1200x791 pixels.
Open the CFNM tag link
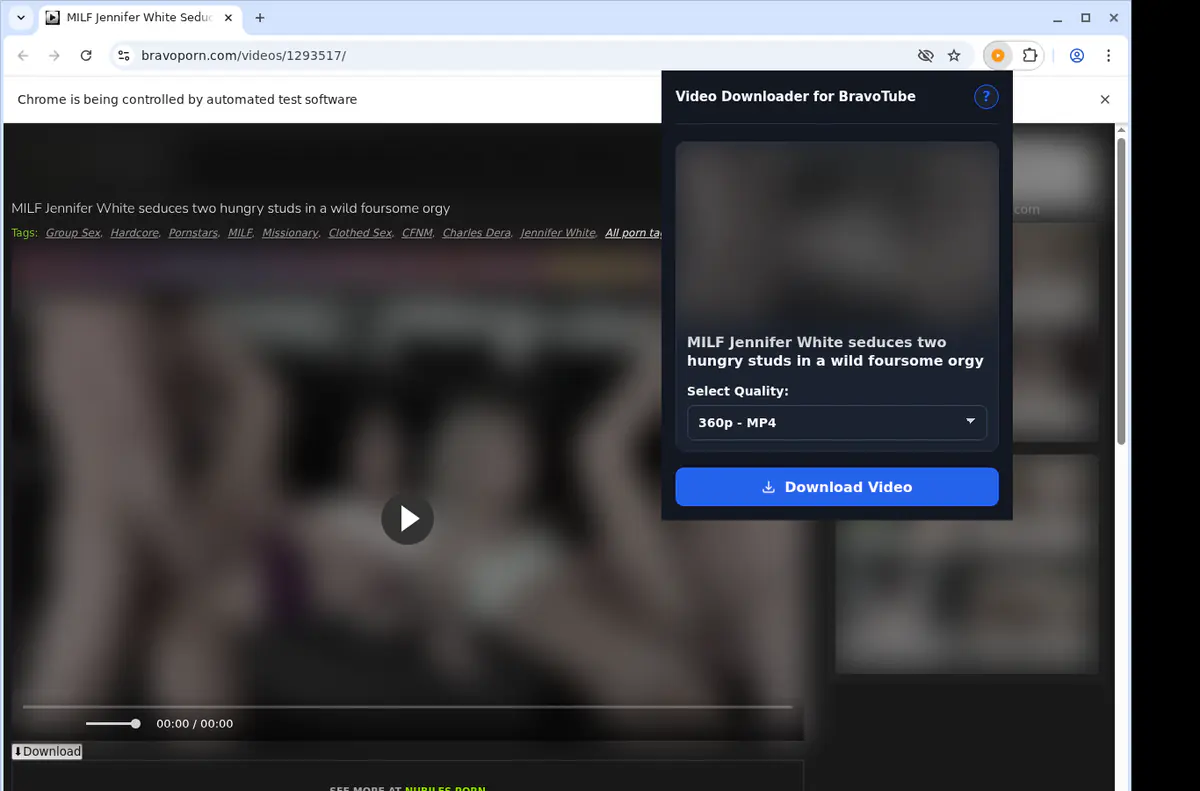point(418,233)
